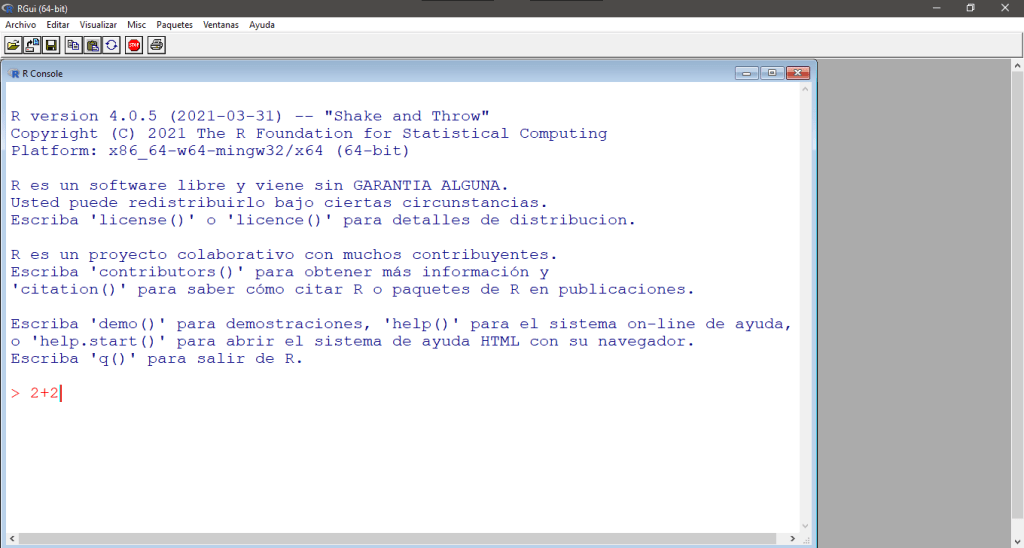Click the Load workspace icon
1024x548 pixels.
[x=32, y=45]
